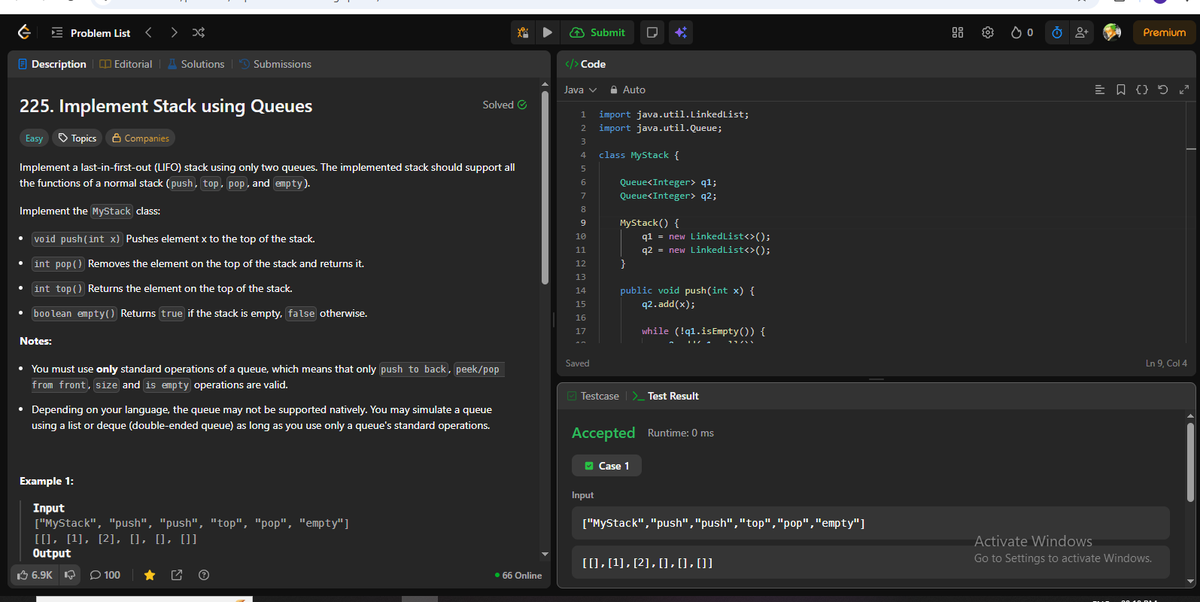Screen dimensions: 1200x602
Task: Open the settings gear icon
Action: (x=987, y=33)
